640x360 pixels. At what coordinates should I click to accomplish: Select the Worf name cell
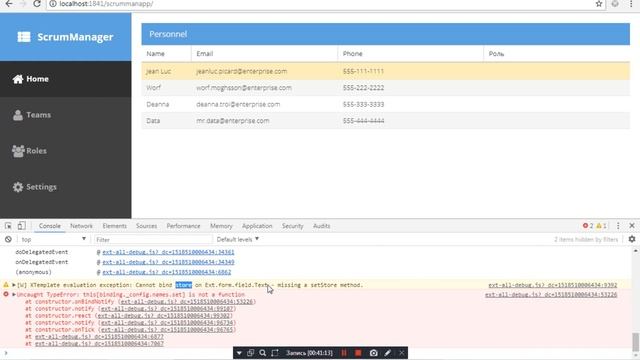click(x=166, y=88)
